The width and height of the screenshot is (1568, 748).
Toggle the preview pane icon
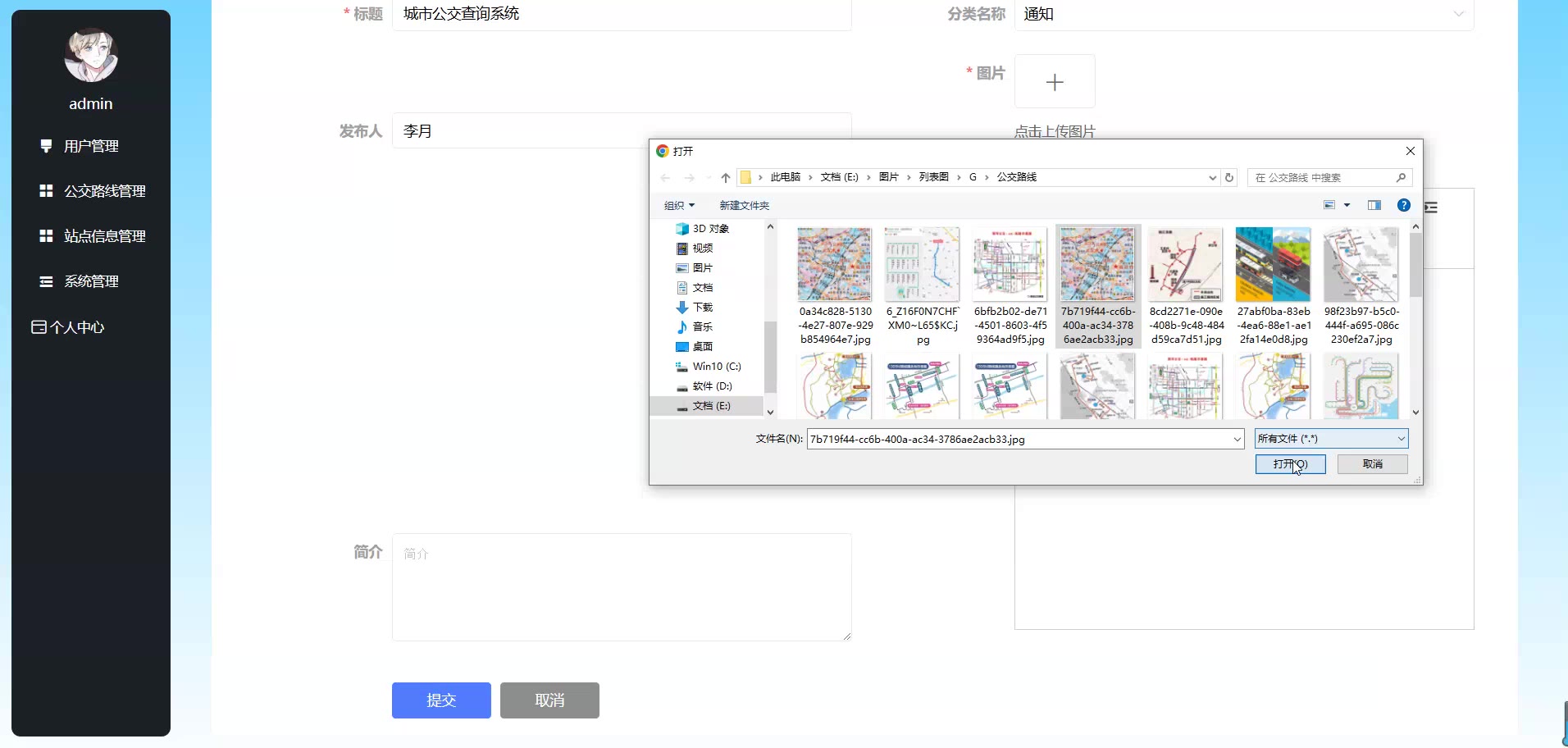click(x=1374, y=205)
